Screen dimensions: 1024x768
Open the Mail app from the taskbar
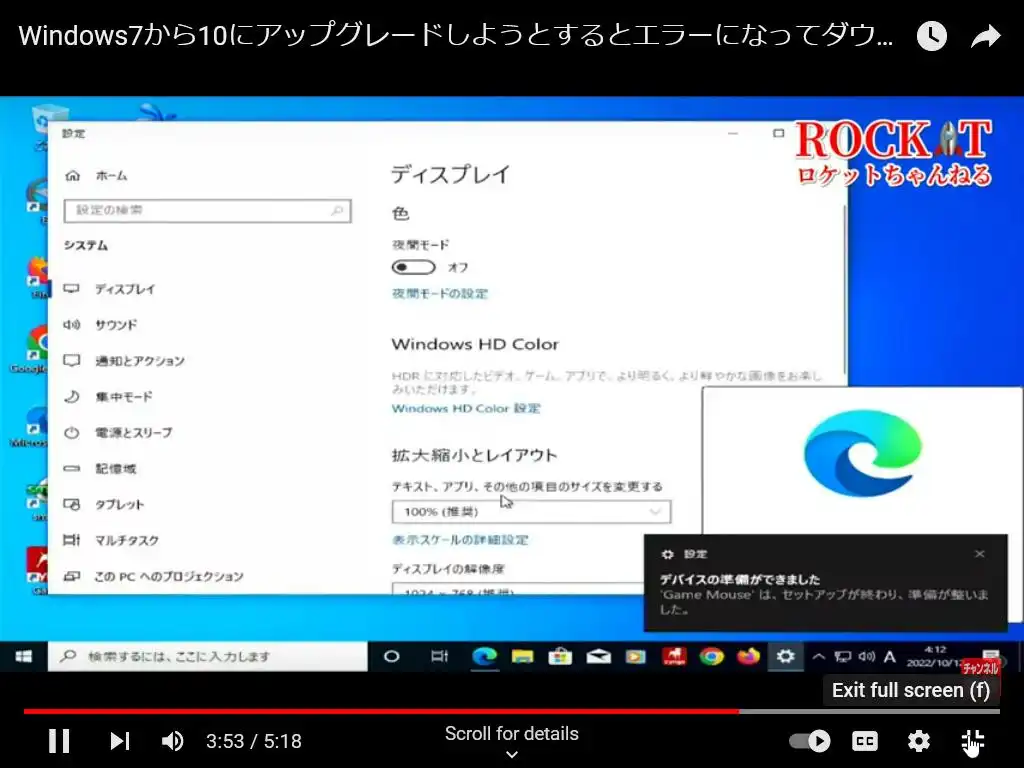tap(598, 656)
